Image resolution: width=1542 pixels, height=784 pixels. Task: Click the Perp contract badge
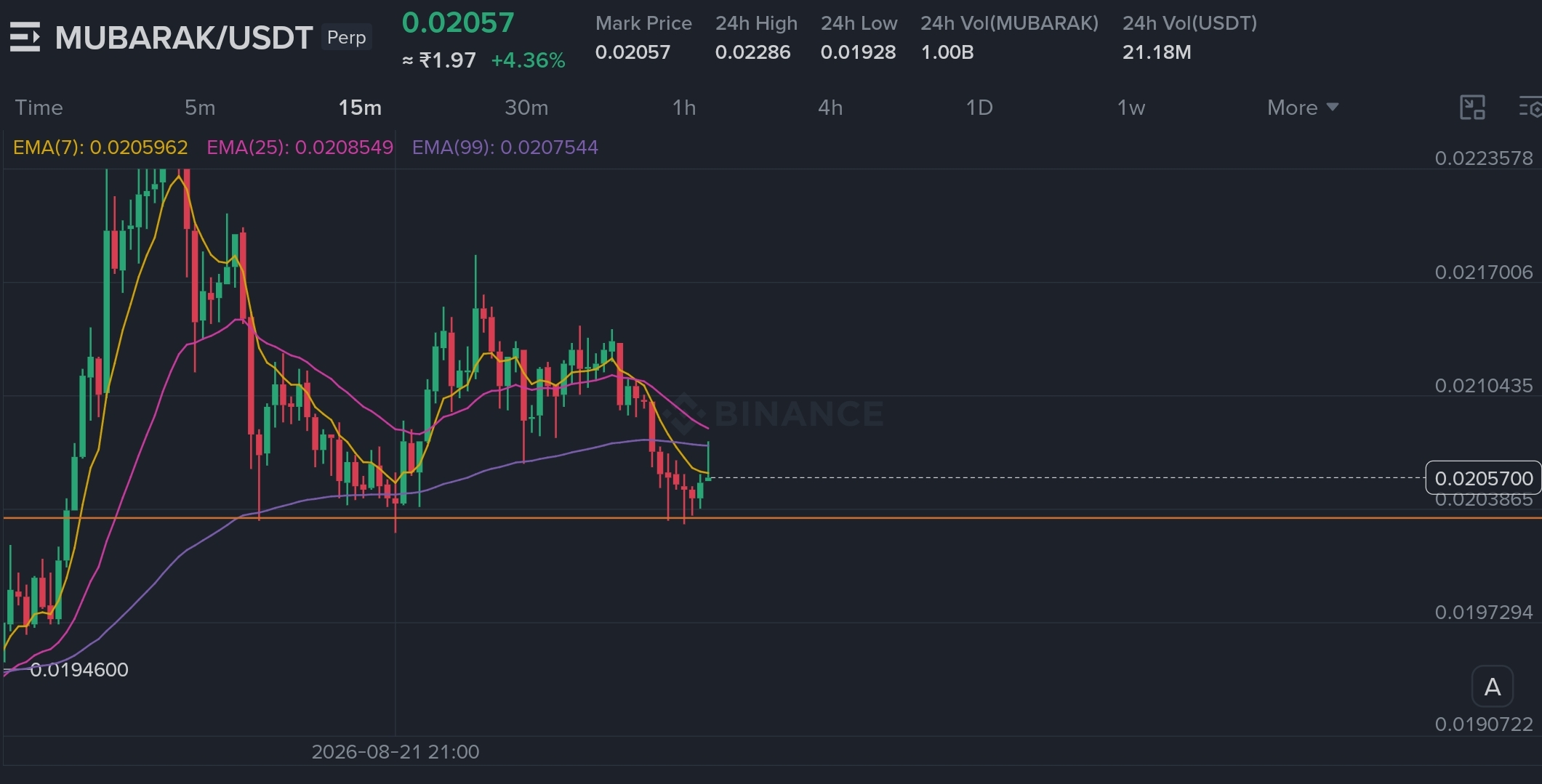347,37
